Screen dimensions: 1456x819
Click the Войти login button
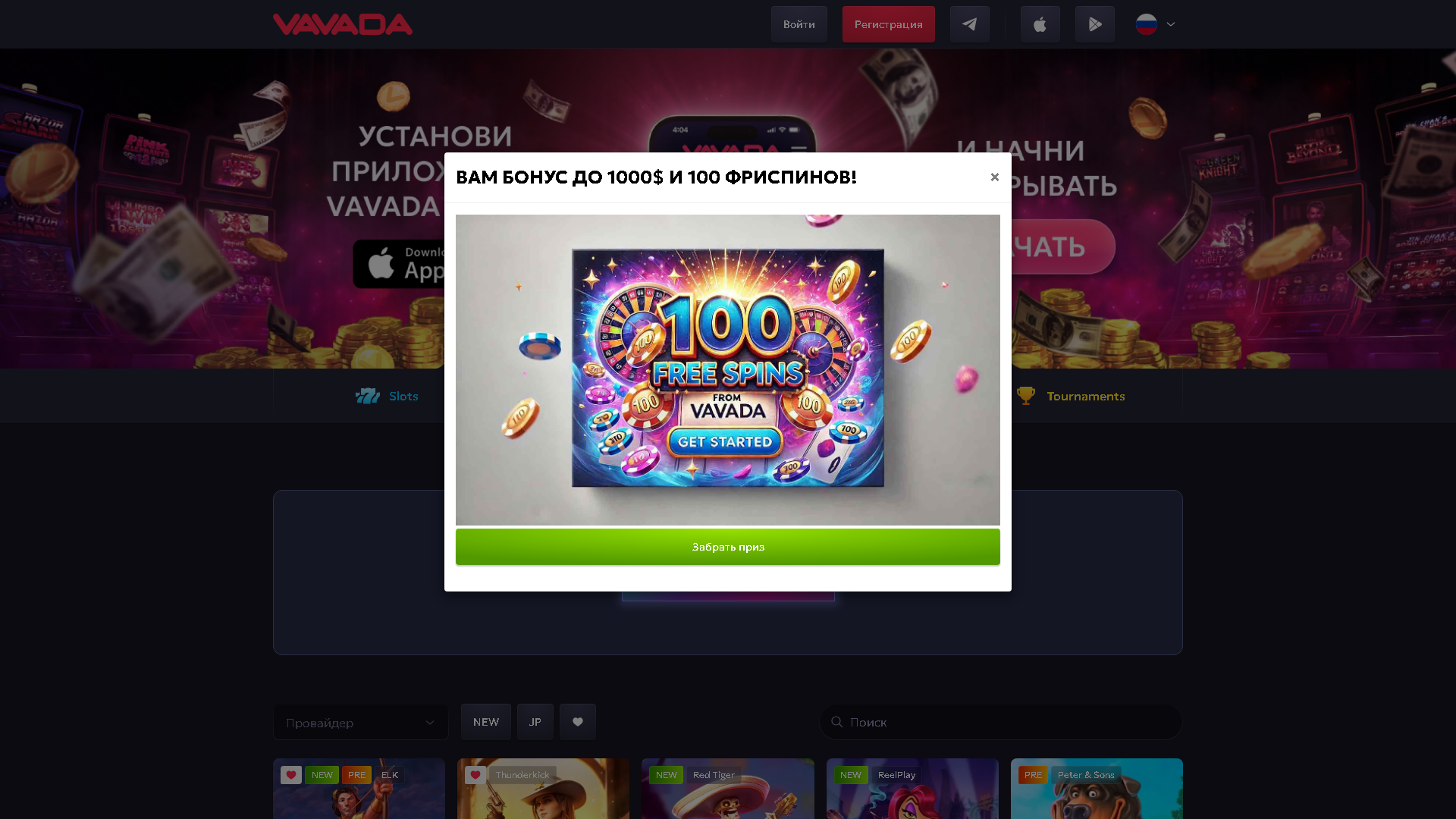tap(799, 24)
